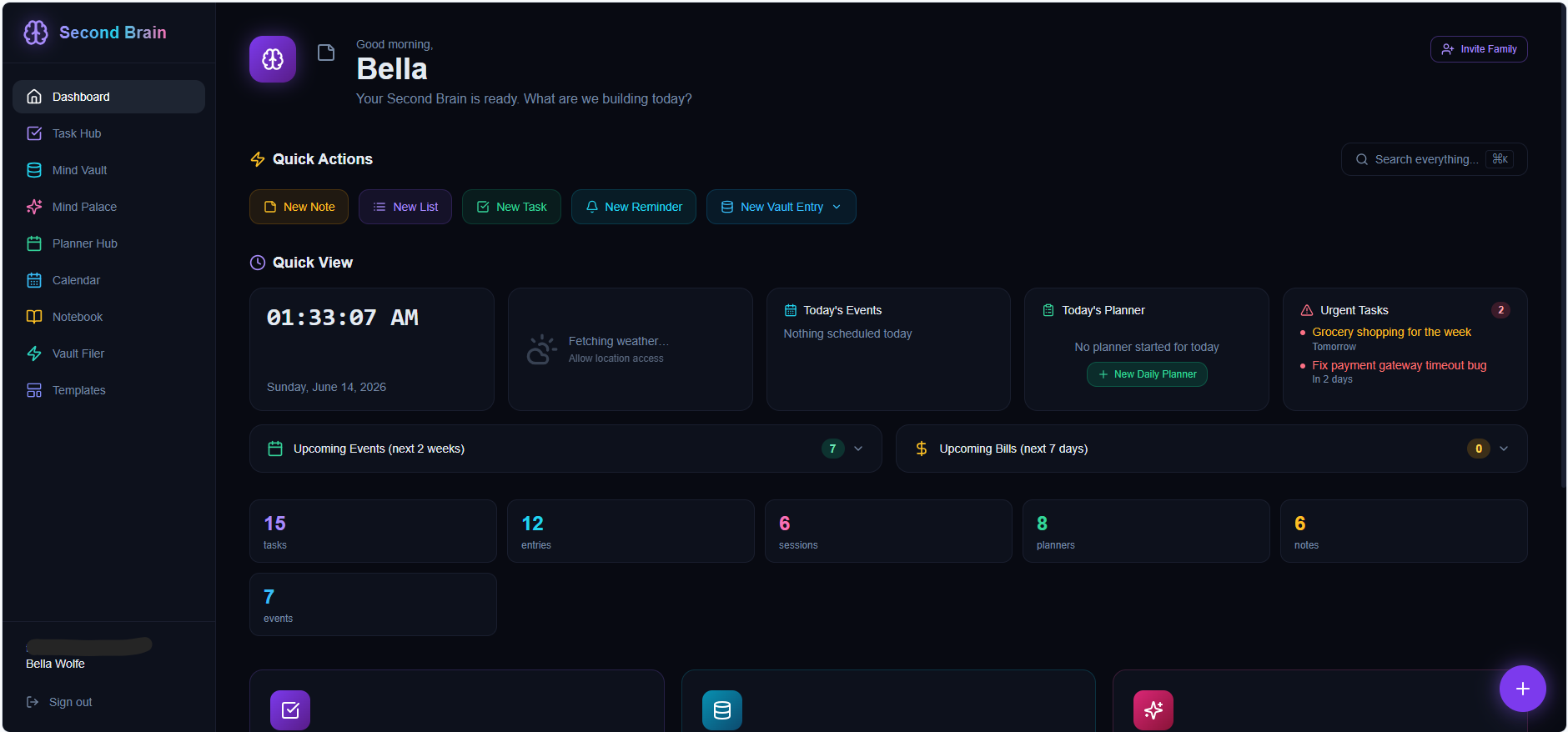This screenshot has width=1568, height=732.
Task: Create a New Note
Action: (x=299, y=207)
